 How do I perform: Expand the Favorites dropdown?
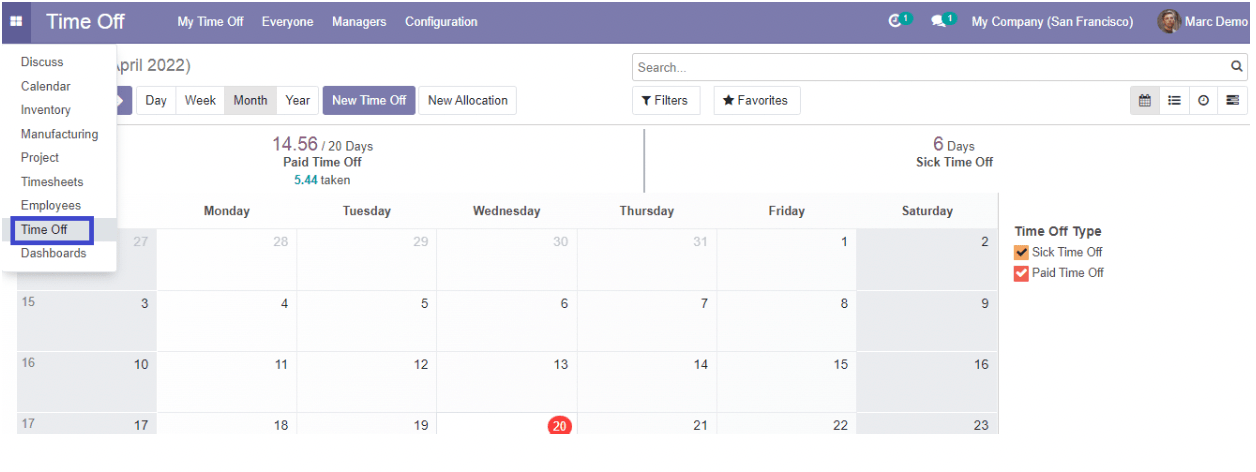(755, 100)
